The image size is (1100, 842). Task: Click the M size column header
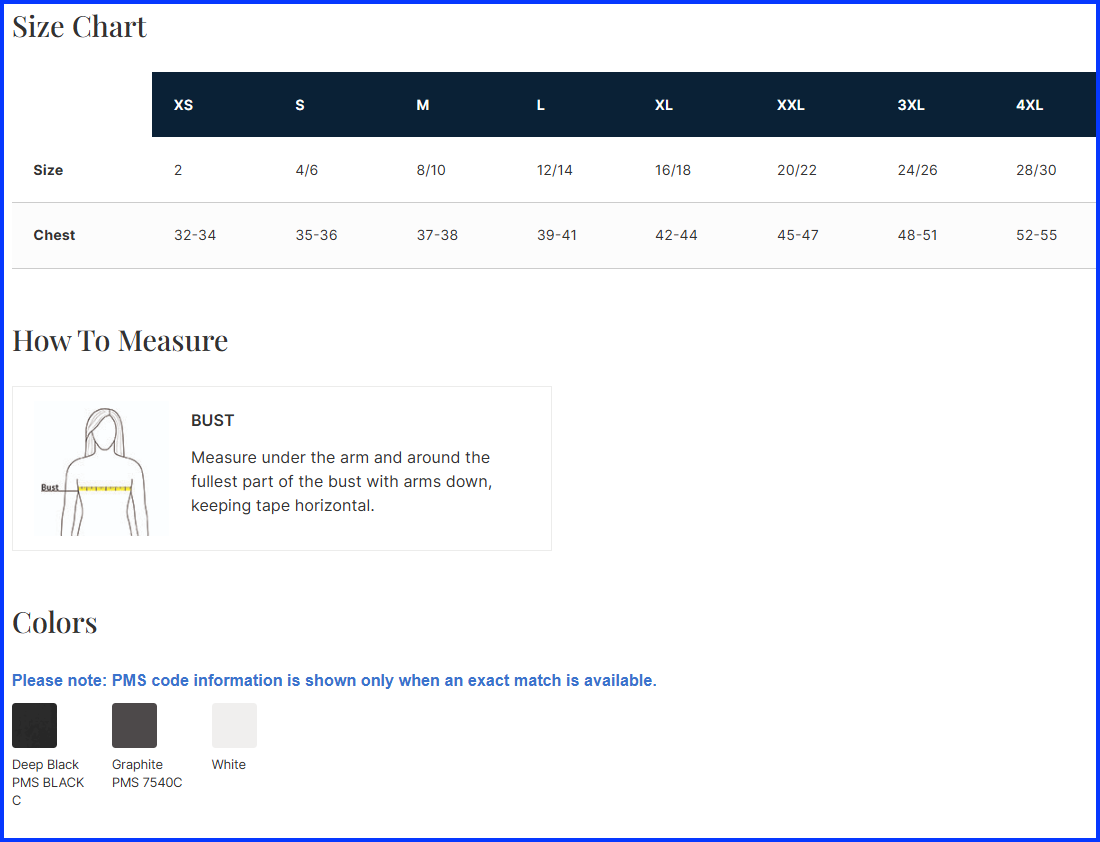(x=423, y=105)
